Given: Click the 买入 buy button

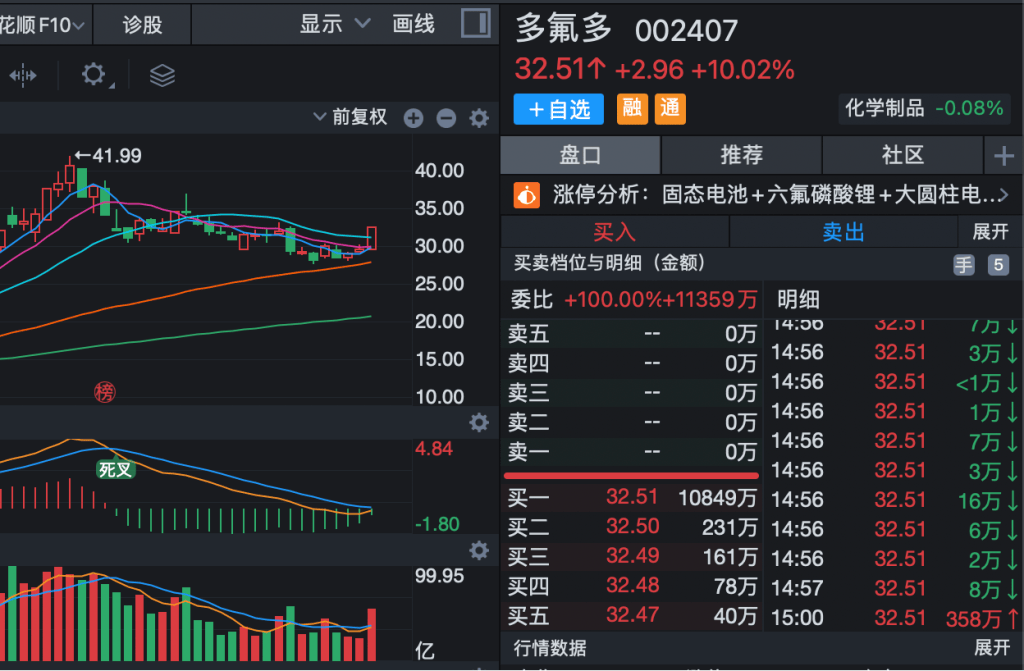Looking at the screenshot, I should point(614,232).
